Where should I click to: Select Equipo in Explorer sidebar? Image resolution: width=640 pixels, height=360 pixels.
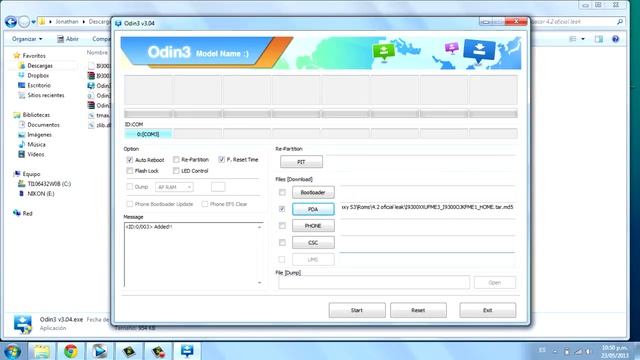coord(31,174)
